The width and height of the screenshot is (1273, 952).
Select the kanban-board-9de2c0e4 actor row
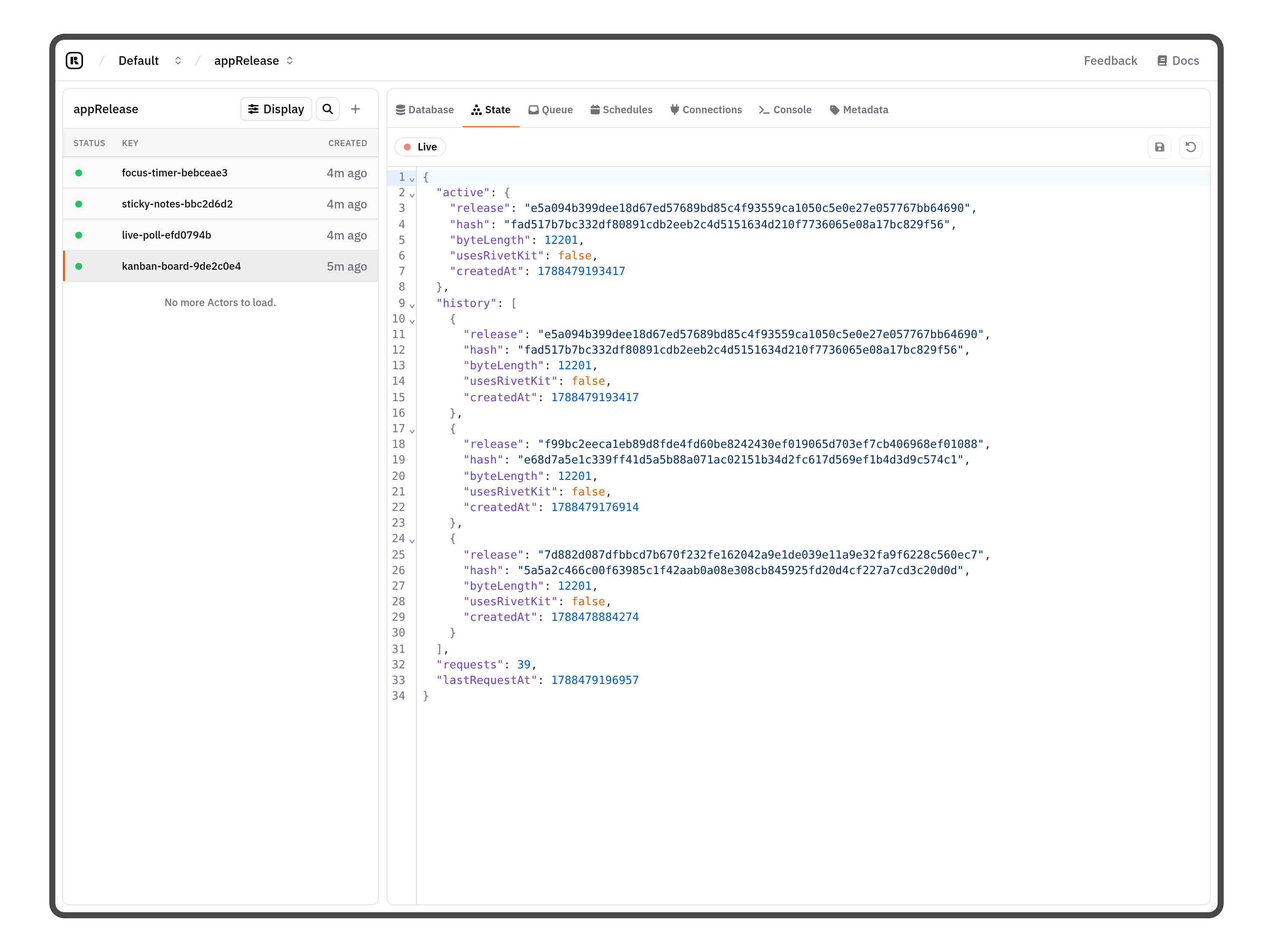(x=221, y=266)
